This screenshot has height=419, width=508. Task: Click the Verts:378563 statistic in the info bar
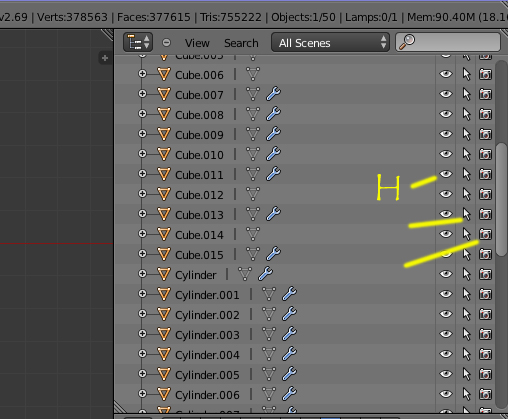pyautogui.click(x=72, y=17)
